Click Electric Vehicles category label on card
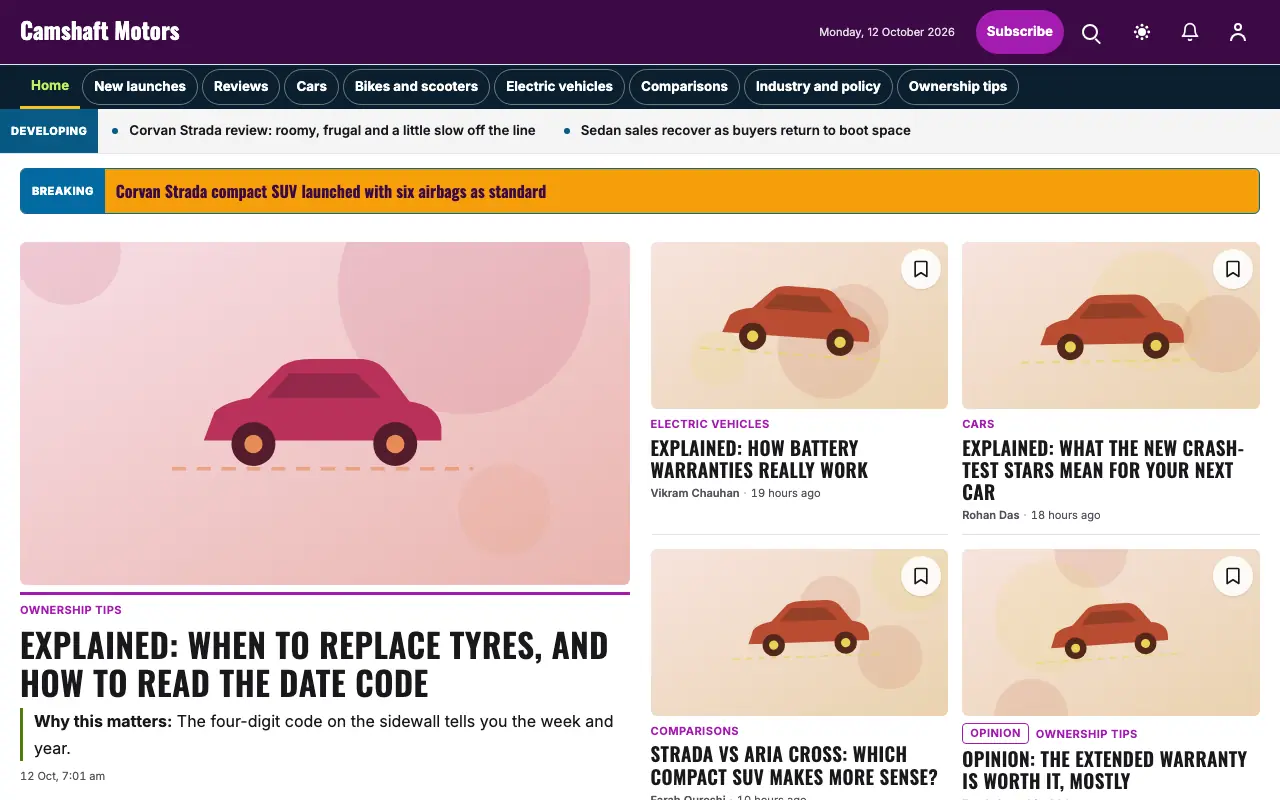Screen dimensions: 1280x800 click(x=710, y=424)
